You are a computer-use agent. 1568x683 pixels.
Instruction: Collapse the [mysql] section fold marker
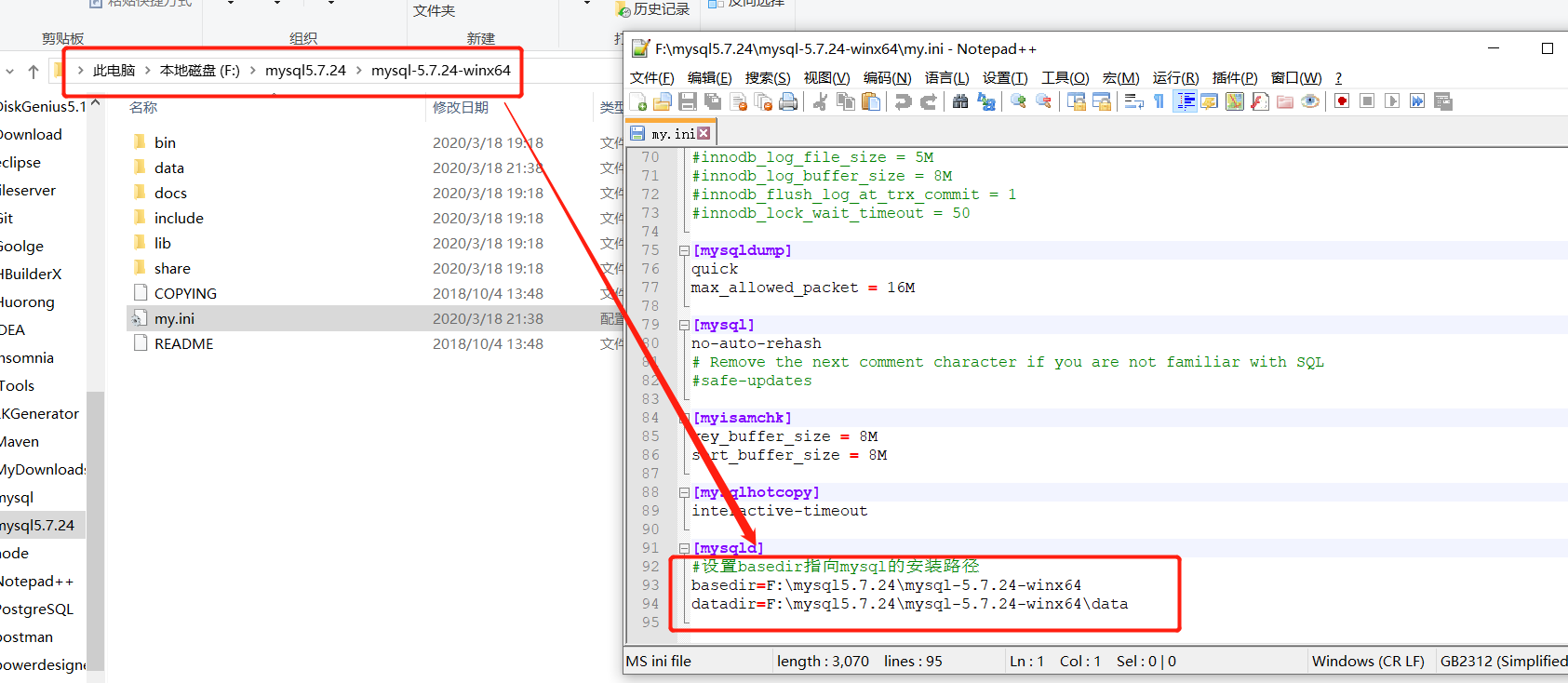point(684,325)
